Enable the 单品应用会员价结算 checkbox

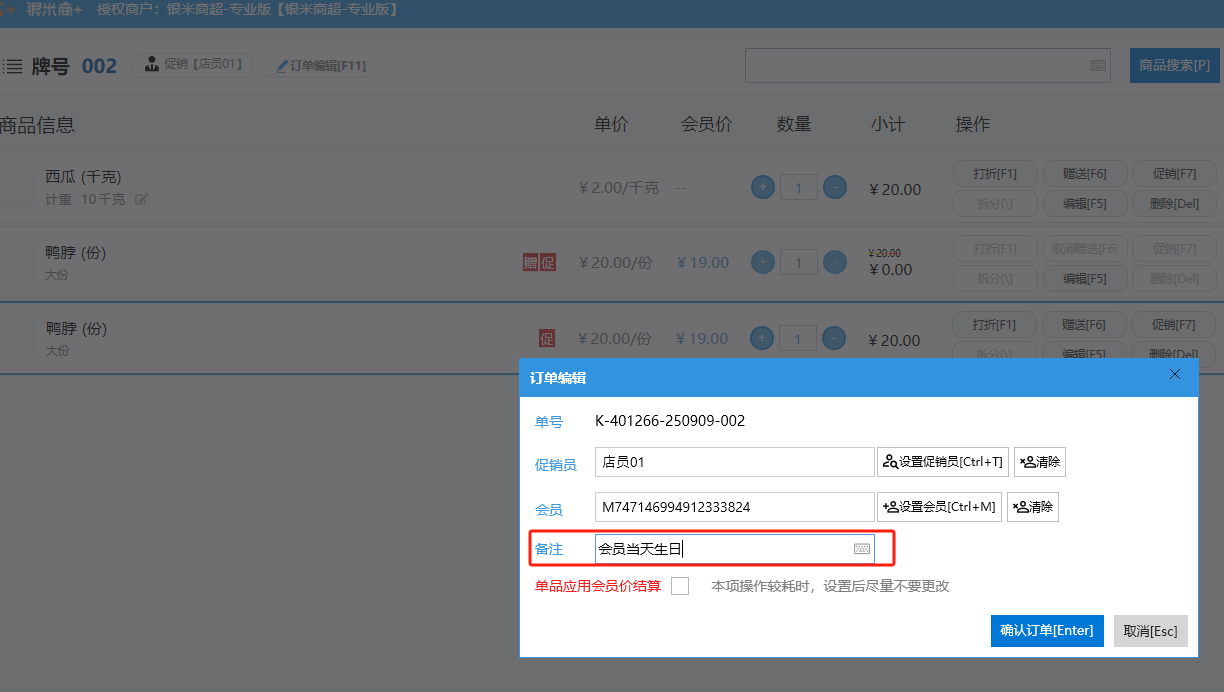680,586
